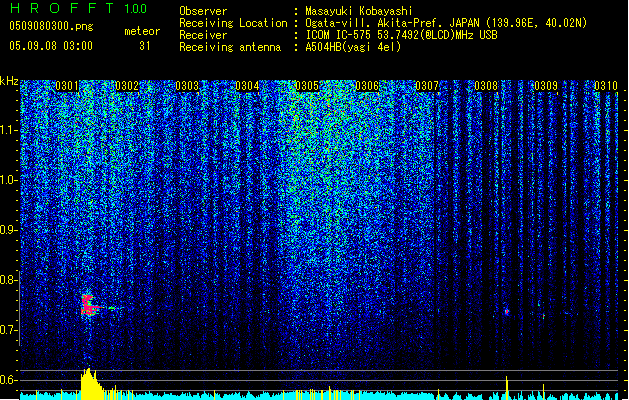The height and width of the screenshot is (400, 629).
Task: Click the 'meteor' label
Action: click(142, 31)
